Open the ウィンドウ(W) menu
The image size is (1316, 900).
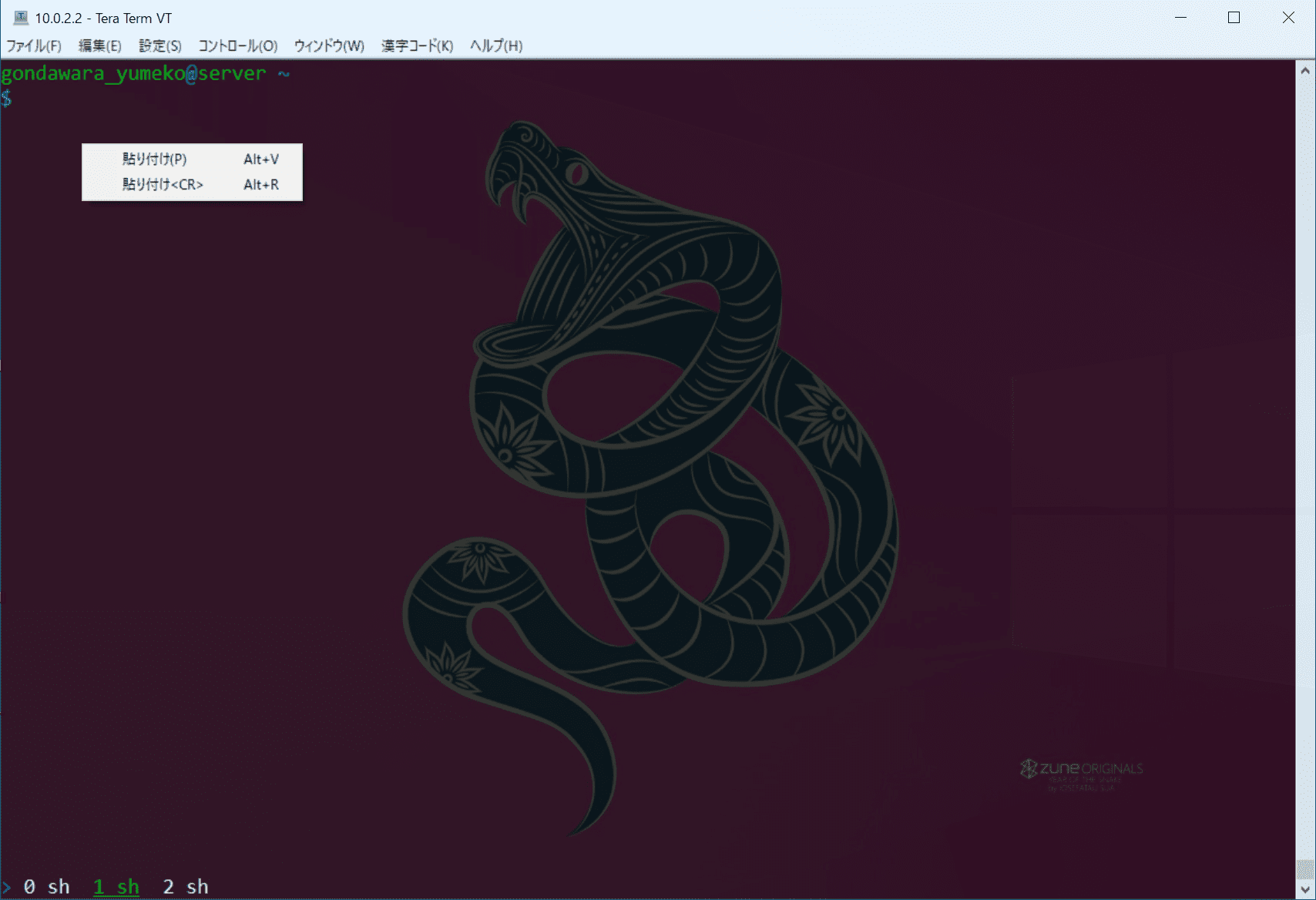(x=329, y=45)
